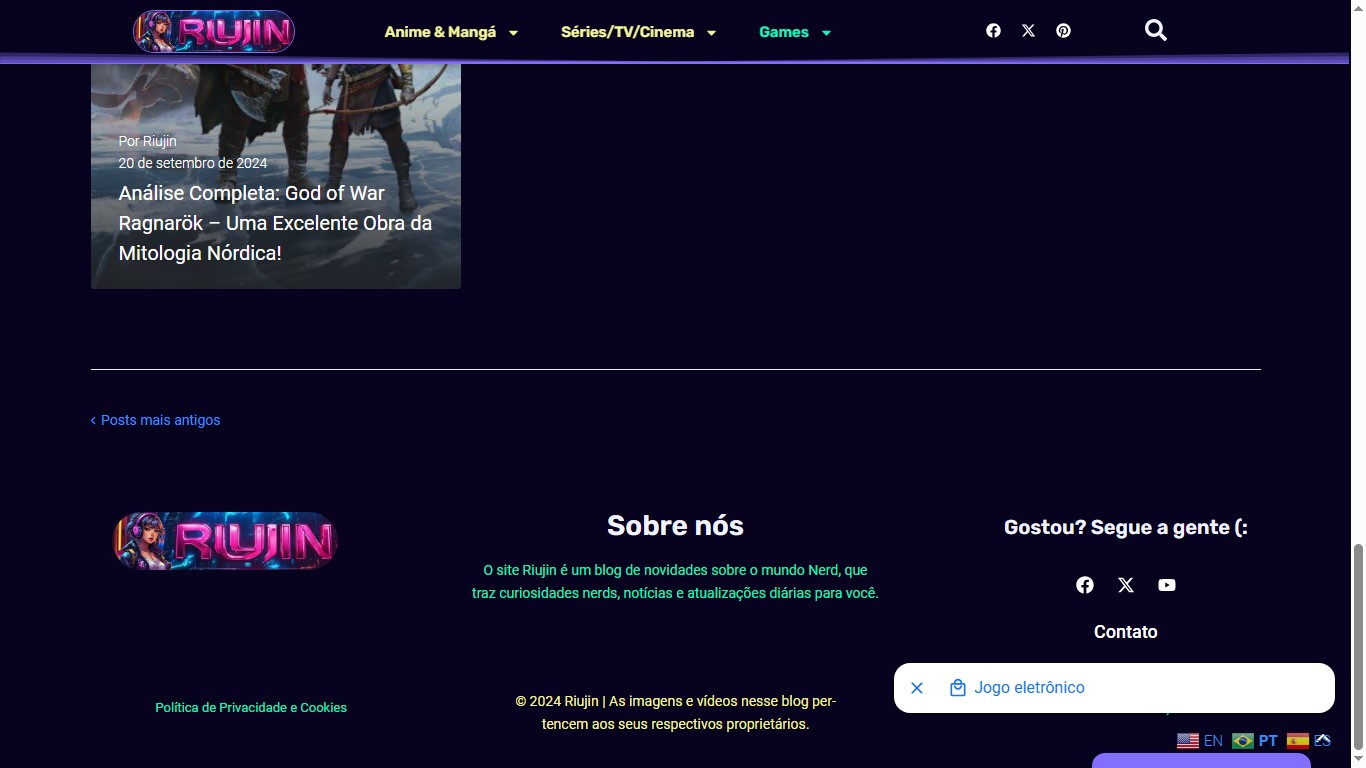This screenshot has height=768, width=1366.
Task: Dismiss the Jogo eletrônico popup with X
Action: point(917,688)
